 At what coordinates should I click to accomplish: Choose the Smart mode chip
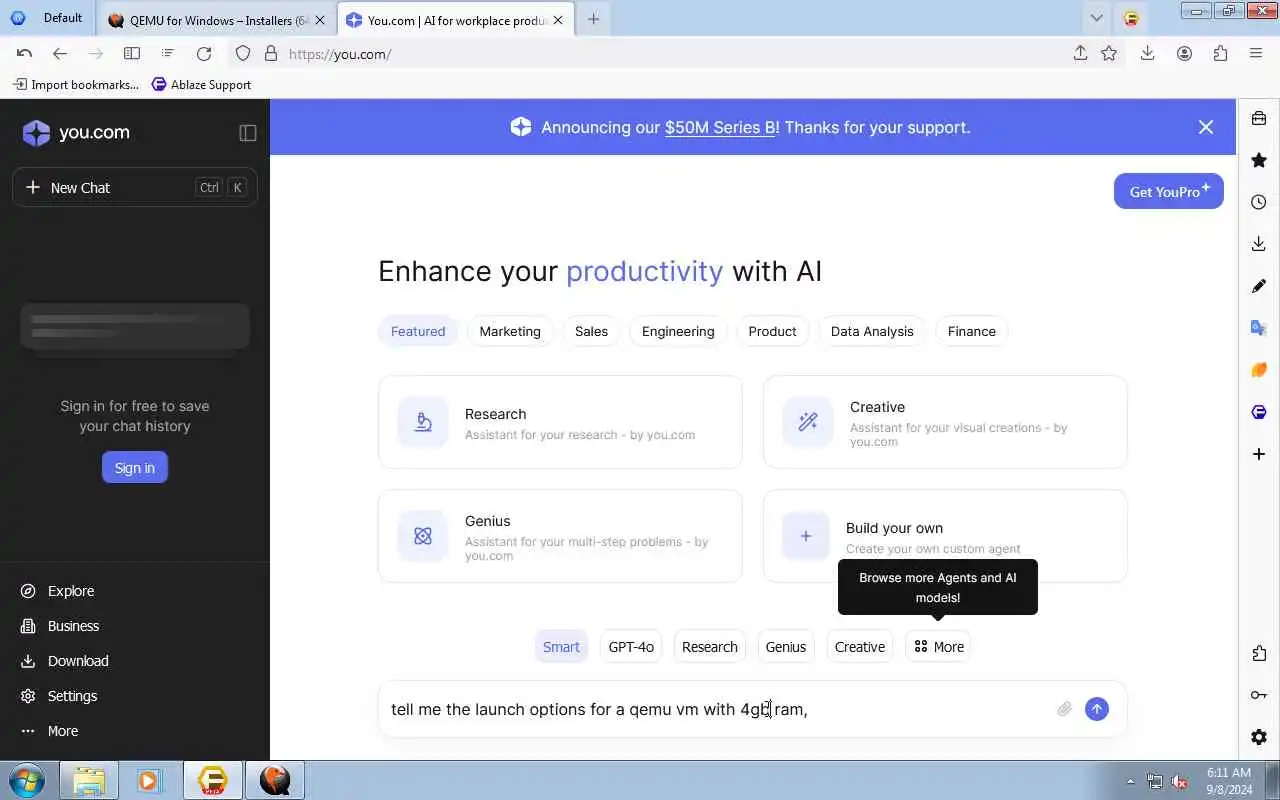coord(561,647)
